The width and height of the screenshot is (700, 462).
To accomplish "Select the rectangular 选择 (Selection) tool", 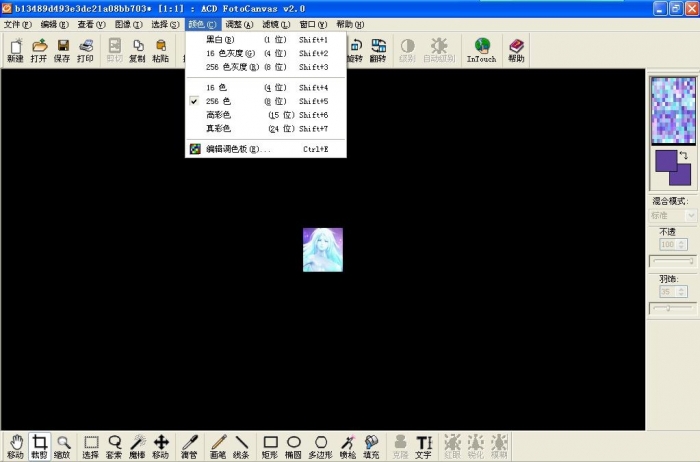I will 91,446.
